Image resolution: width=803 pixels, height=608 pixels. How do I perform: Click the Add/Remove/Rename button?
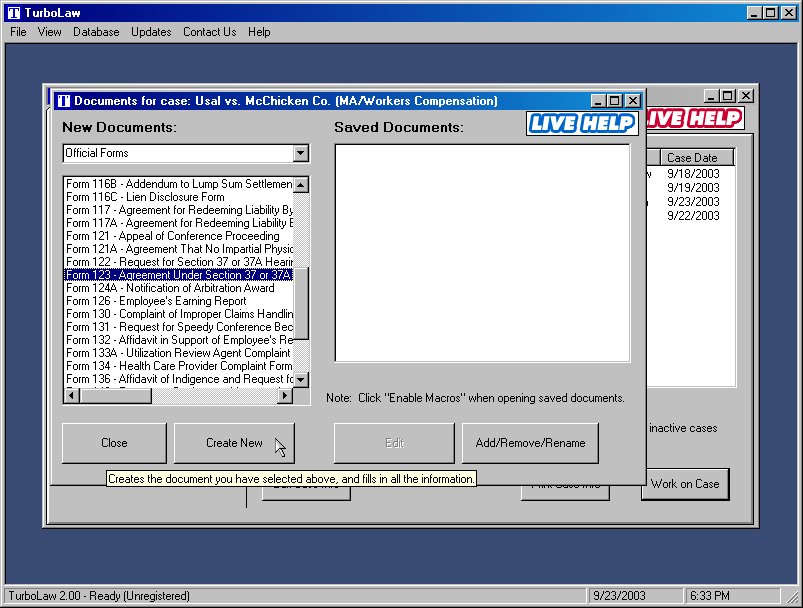click(530, 443)
